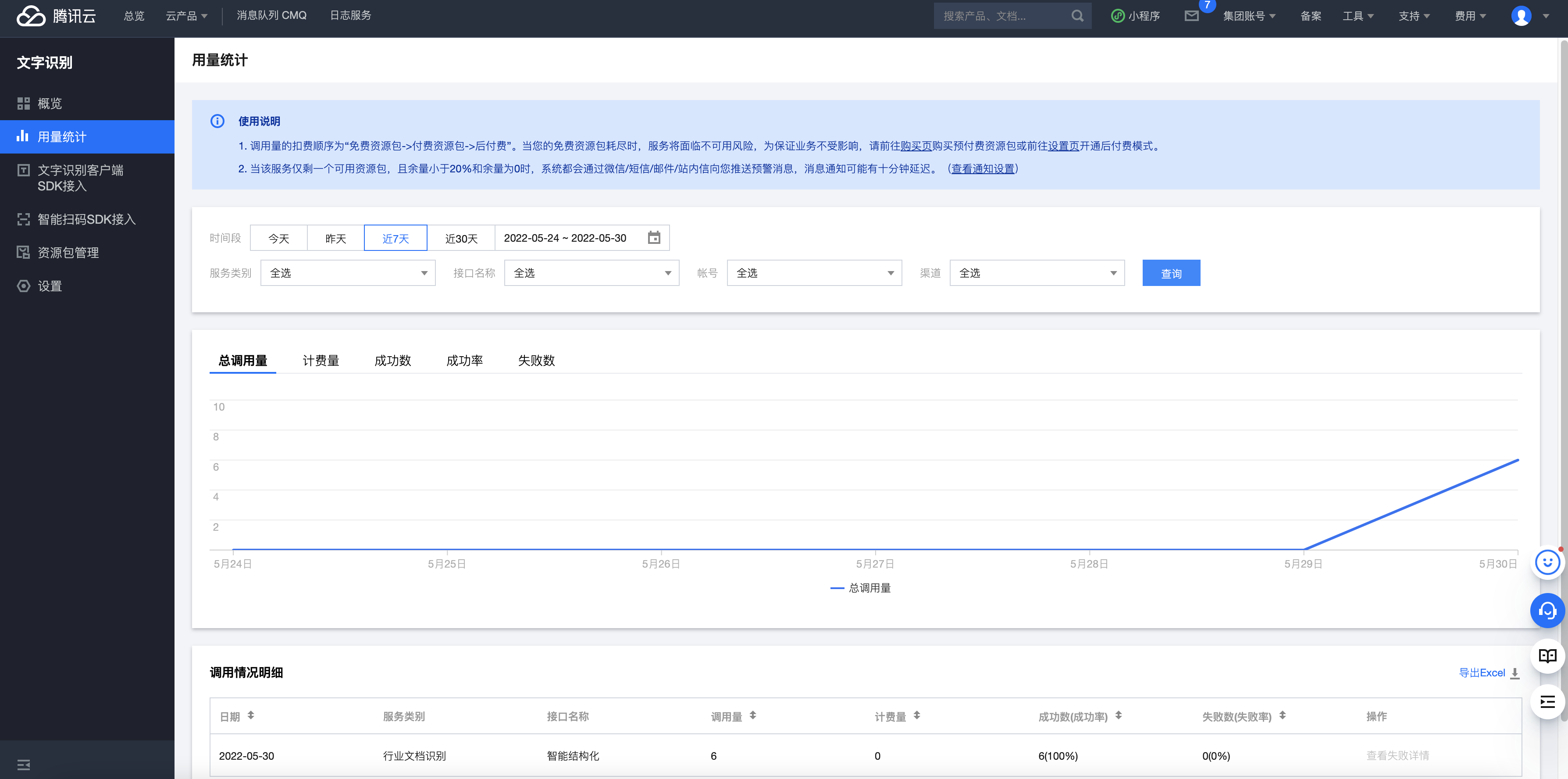The width and height of the screenshot is (1568, 779).
Task: Click the 查询 button
Action: (x=1171, y=273)
